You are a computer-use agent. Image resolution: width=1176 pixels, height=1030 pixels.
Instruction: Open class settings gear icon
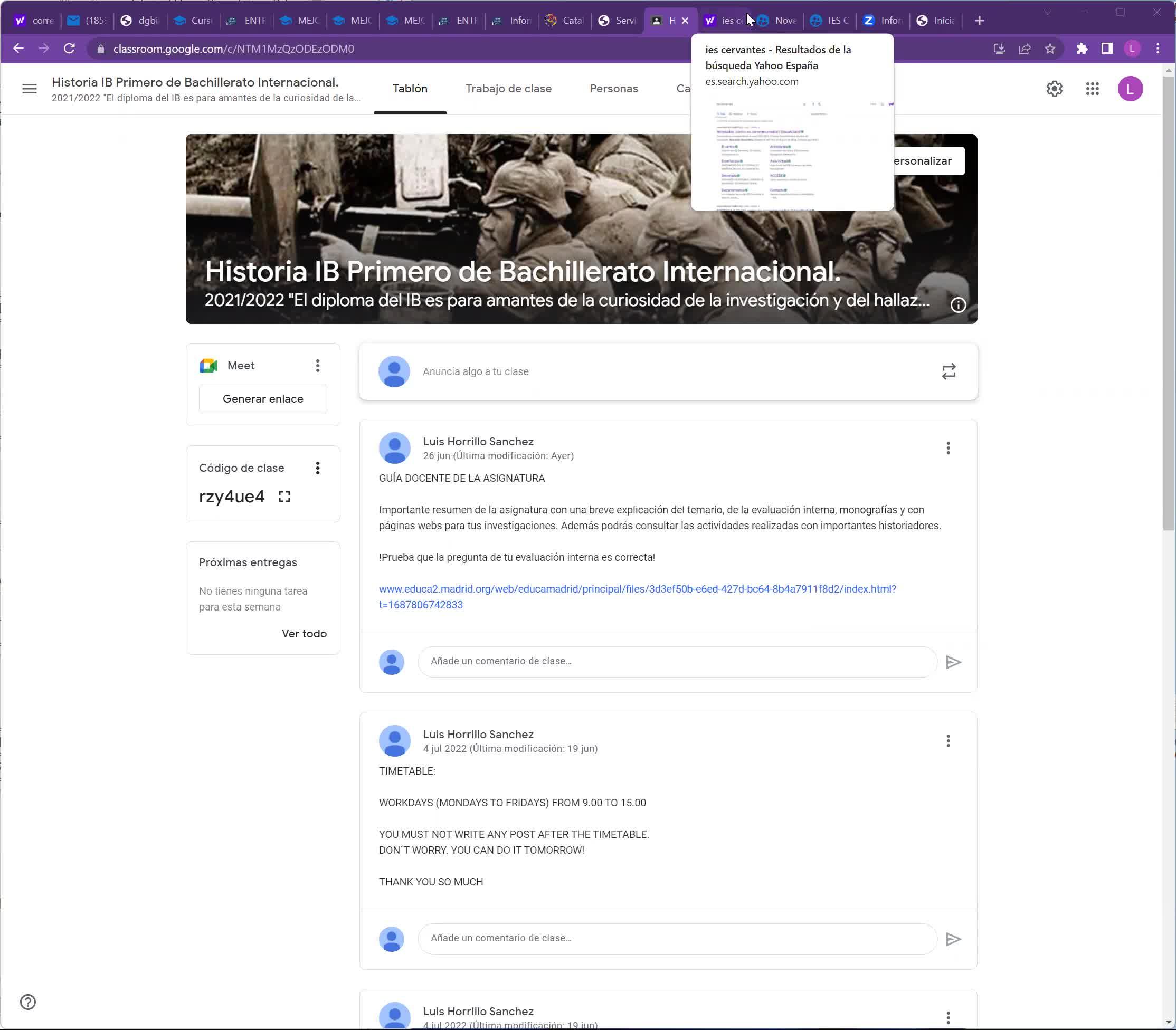1054,89
